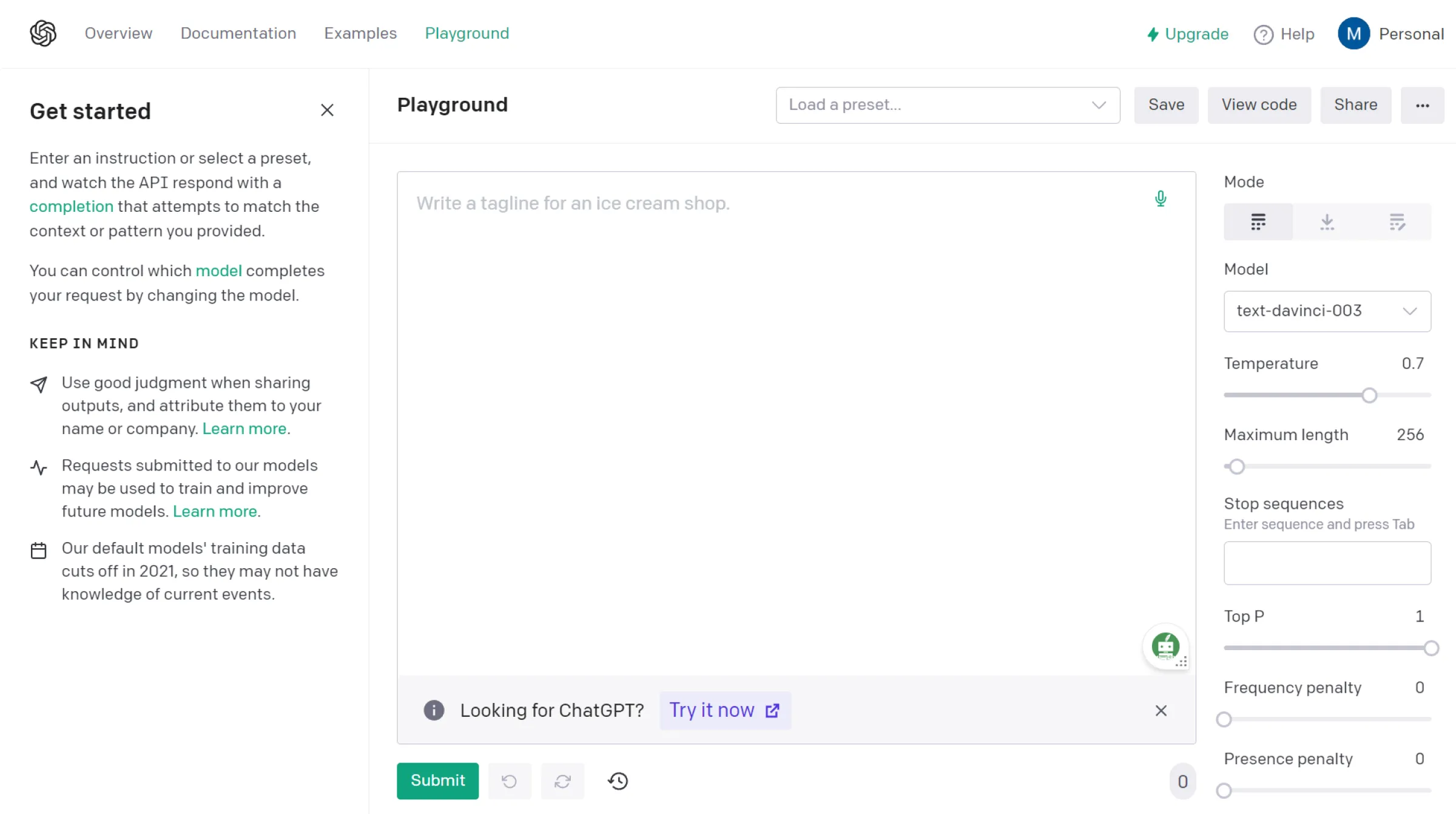This screenshot has height=814, width=1456.
Task: Undo the last generation
Action: [510, 781]
